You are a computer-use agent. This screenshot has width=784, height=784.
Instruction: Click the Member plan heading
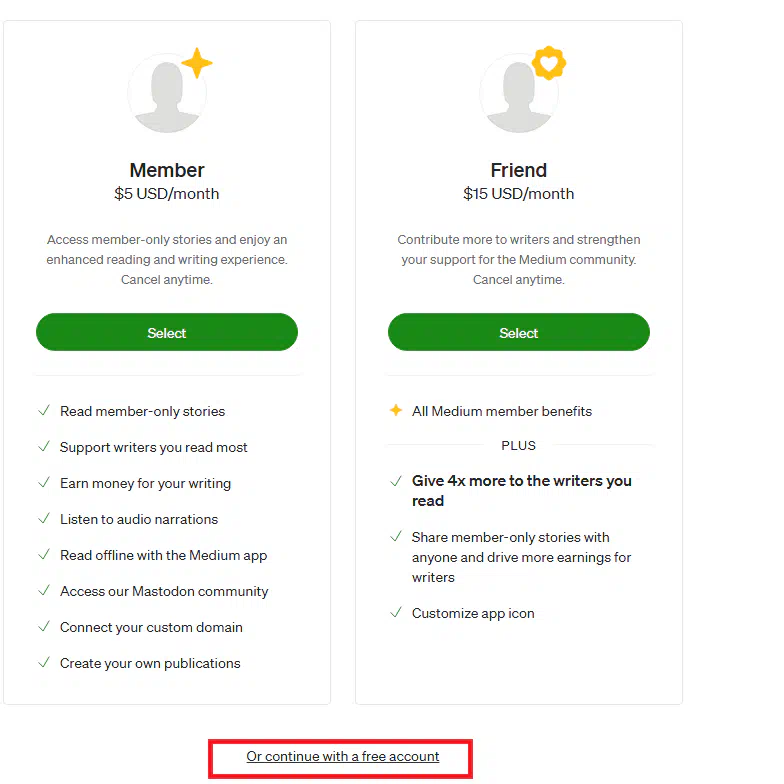tap(167, 170)
